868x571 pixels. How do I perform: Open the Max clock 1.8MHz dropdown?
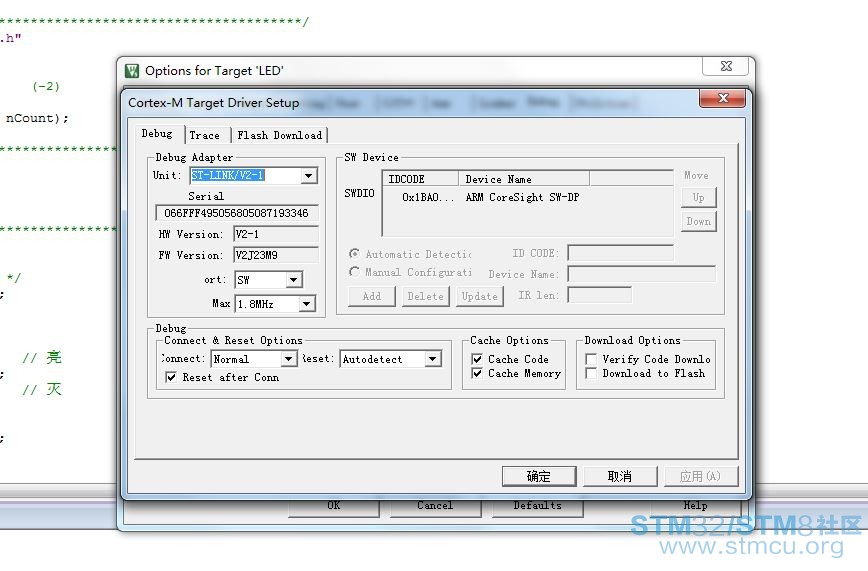coord(307,303)
